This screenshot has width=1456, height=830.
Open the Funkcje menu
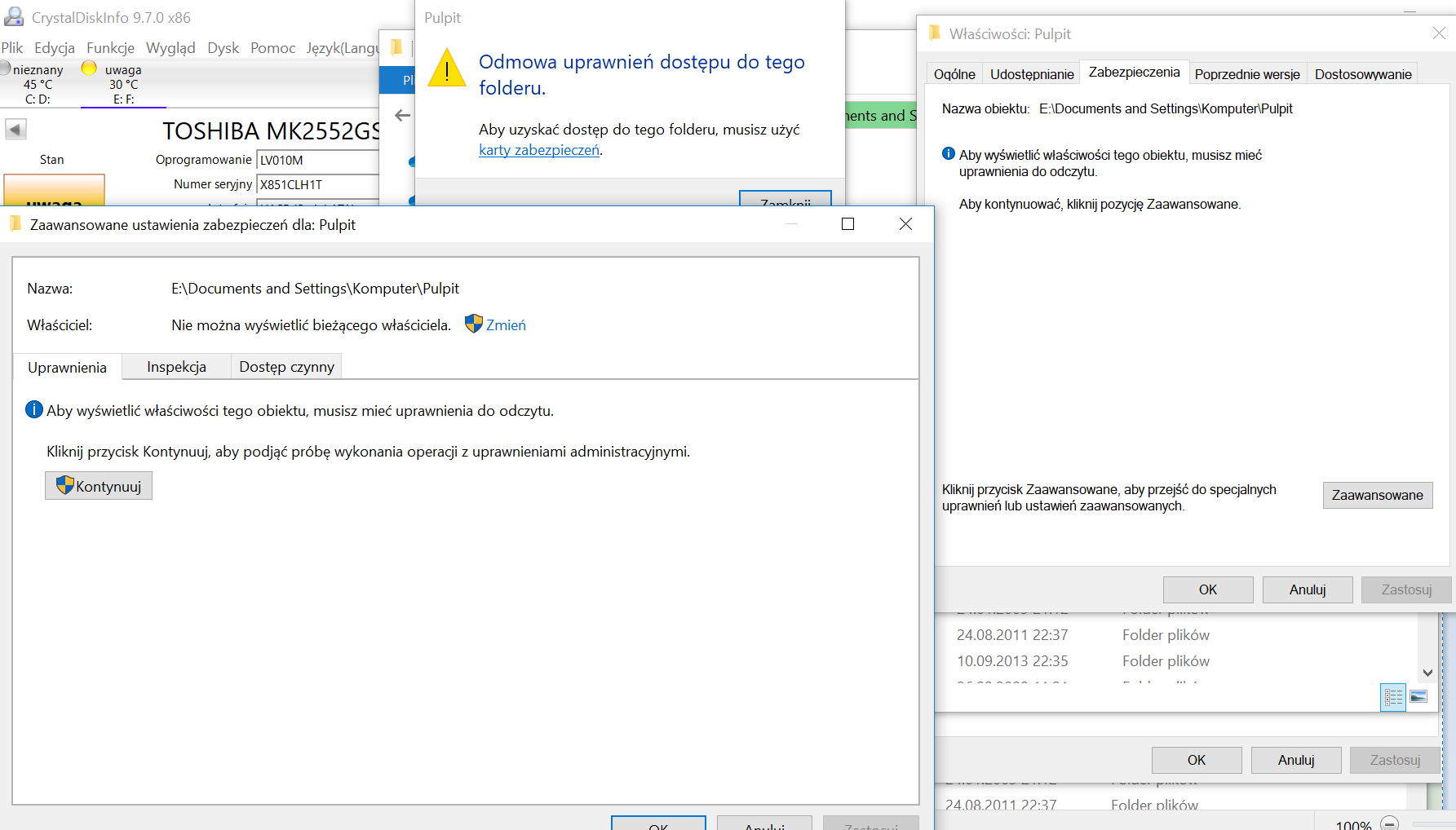(111, 47)
